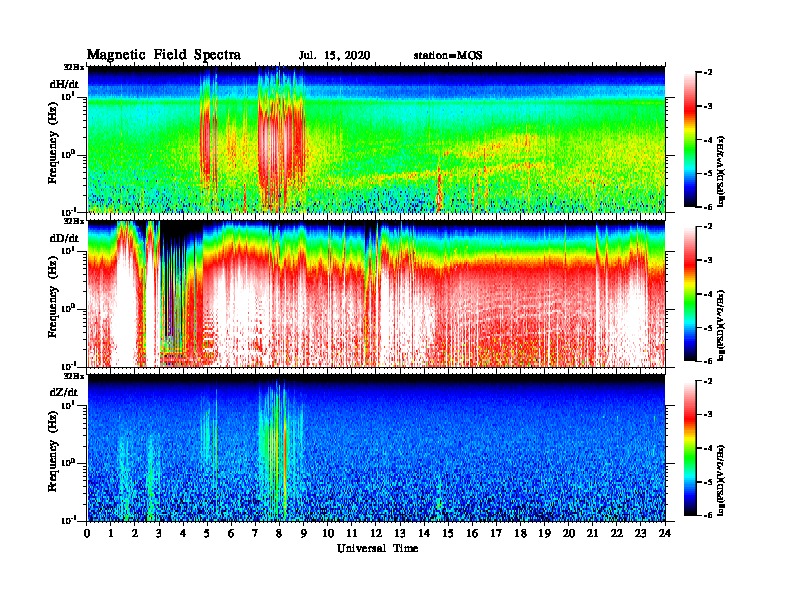
Task: Click the 10^1 frequency tick of dH/dt plot
Action: (67, 96)
